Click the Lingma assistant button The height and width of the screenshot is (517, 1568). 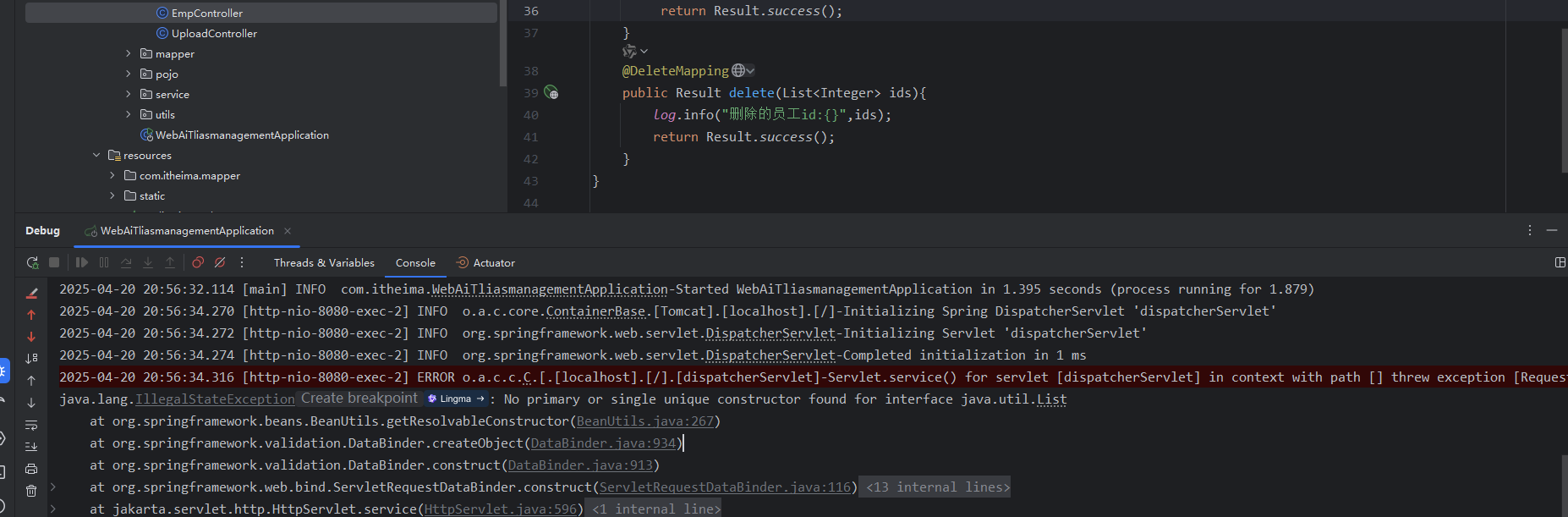[x=457, y=399]
